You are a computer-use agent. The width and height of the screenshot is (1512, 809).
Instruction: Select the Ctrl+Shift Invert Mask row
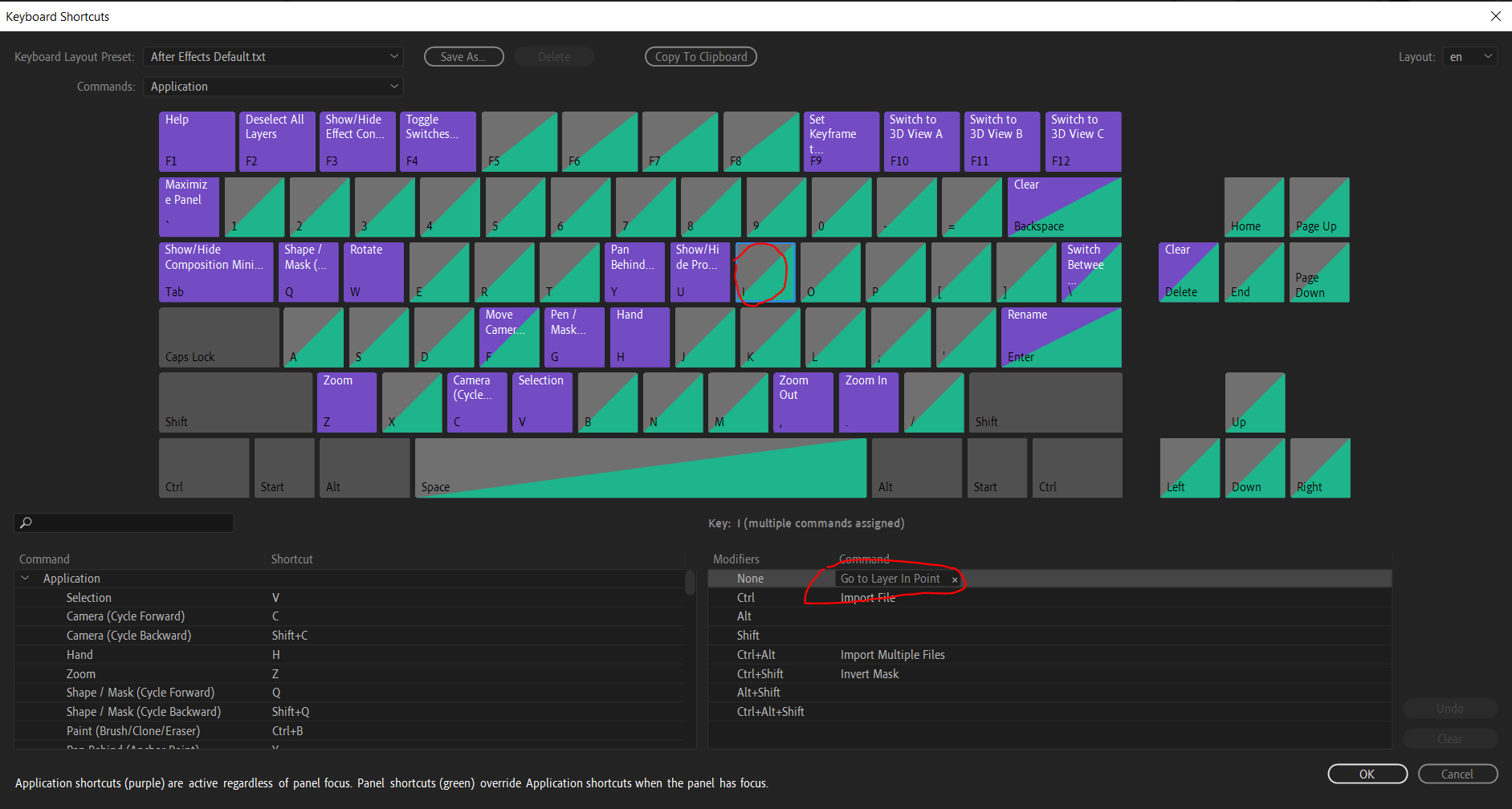point(1049,674)
